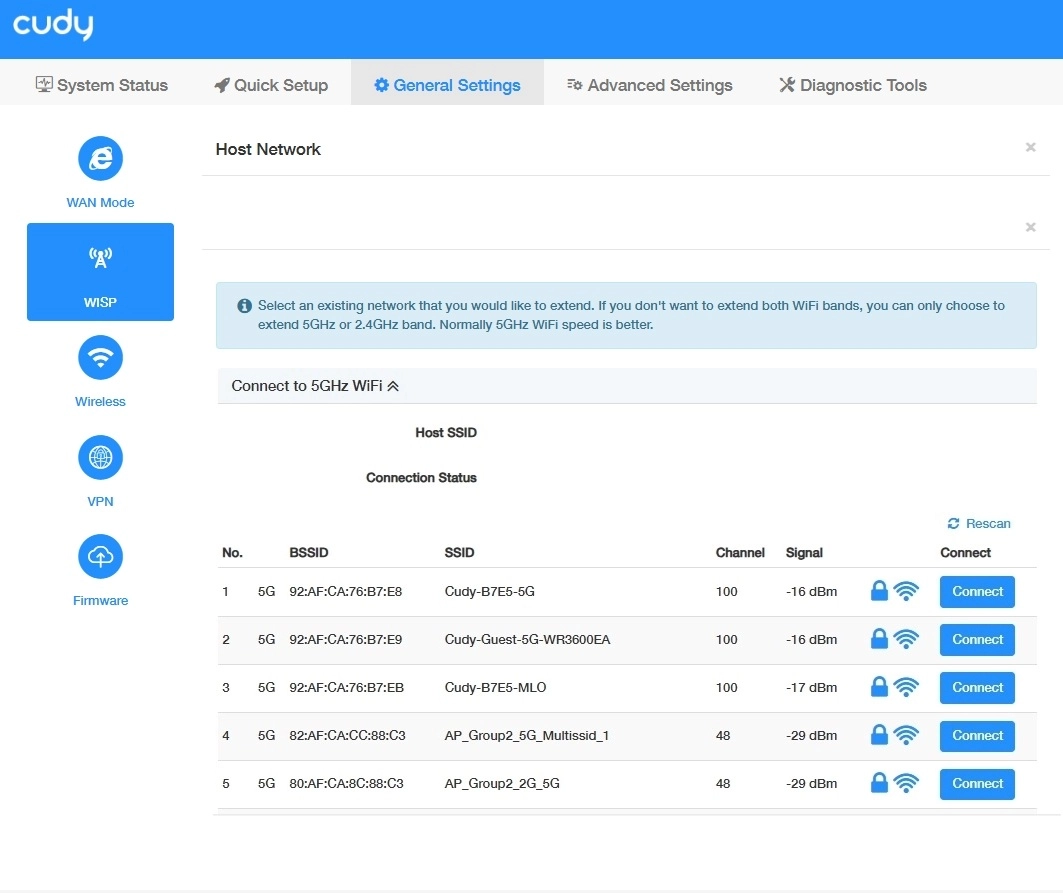Click the SSID text Cudy-Guest-5G-WR3600EA
The image size is (1063, 893).
tap(527, 639)
